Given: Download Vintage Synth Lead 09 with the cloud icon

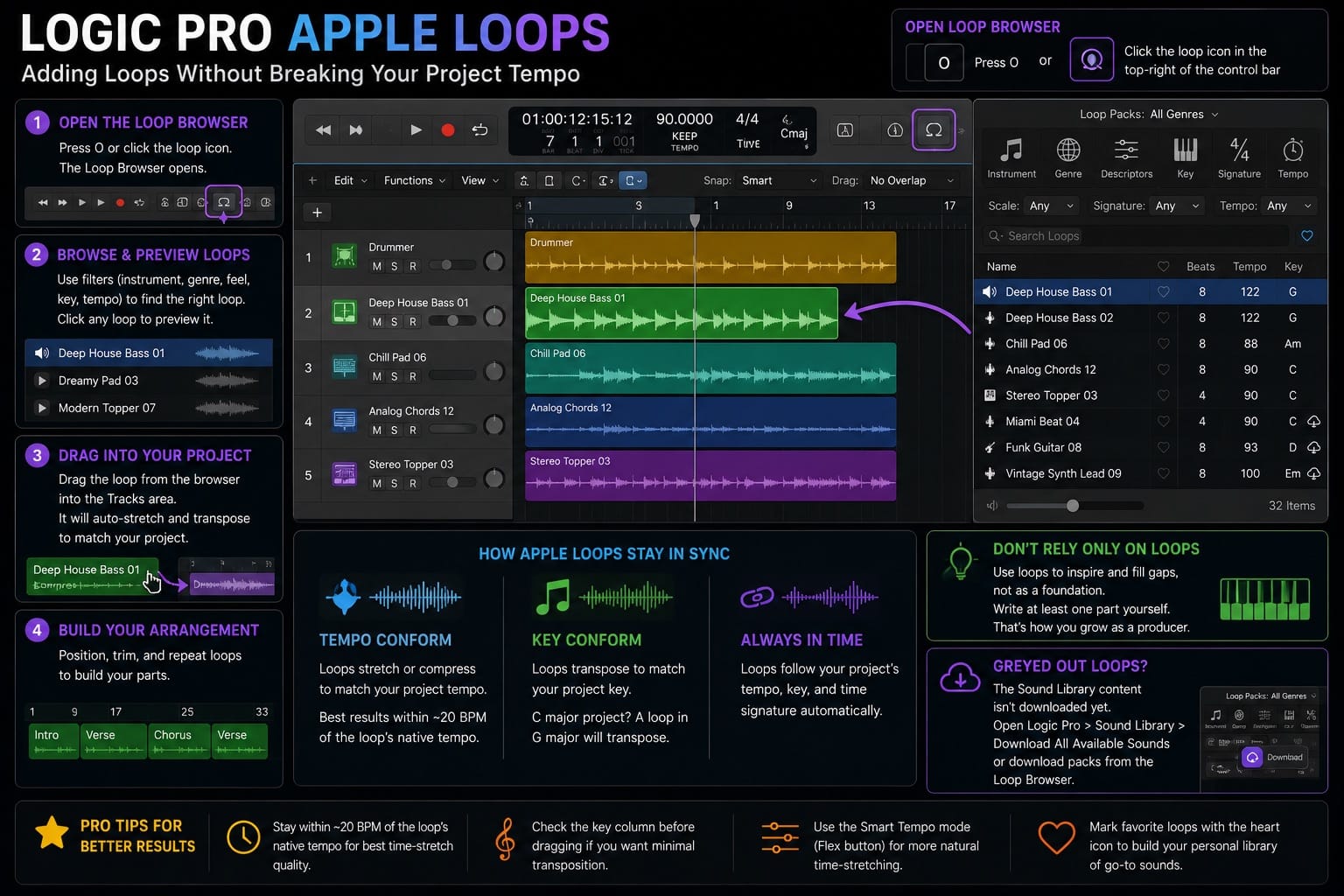Looking at the screenshot, I should 1313,473.
